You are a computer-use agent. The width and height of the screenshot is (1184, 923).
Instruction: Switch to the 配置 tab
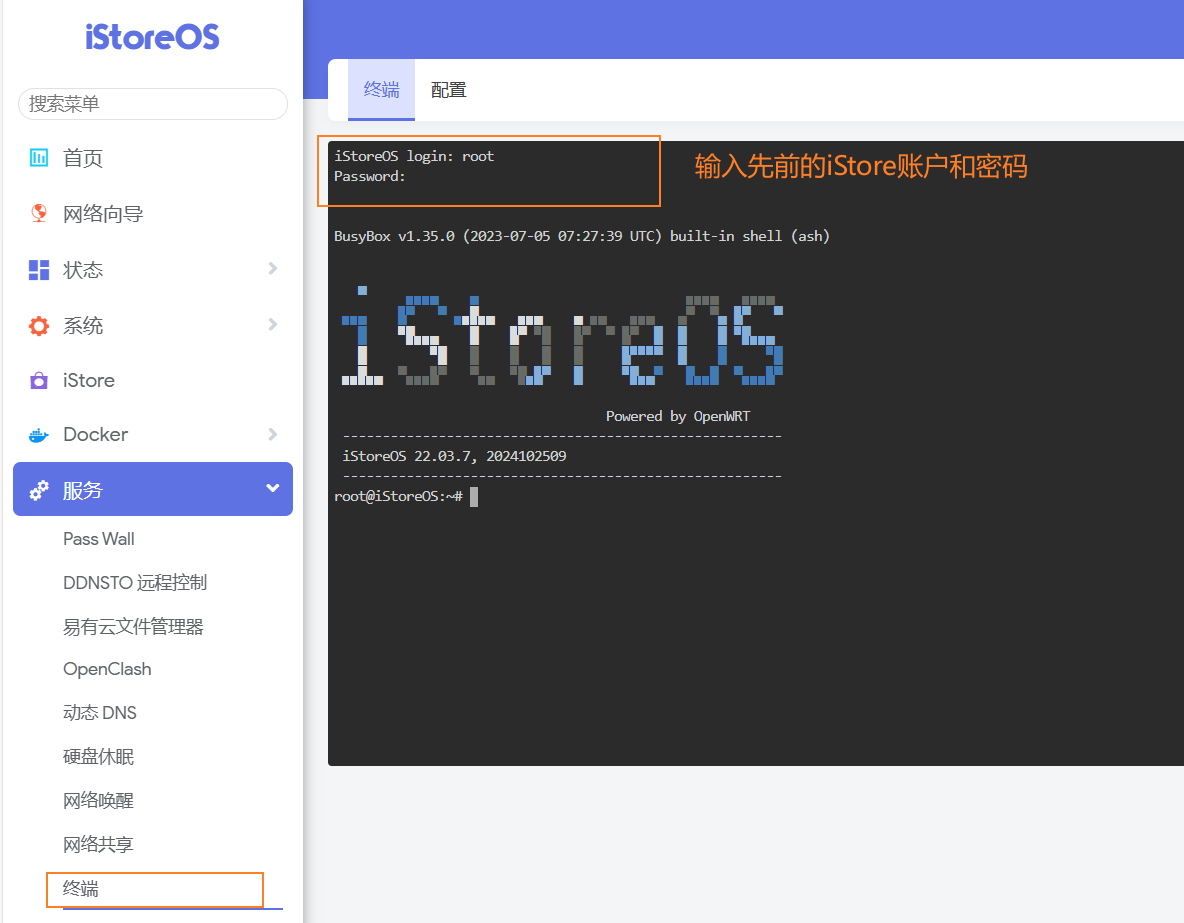pyautogui.click(x=449, y=90)
